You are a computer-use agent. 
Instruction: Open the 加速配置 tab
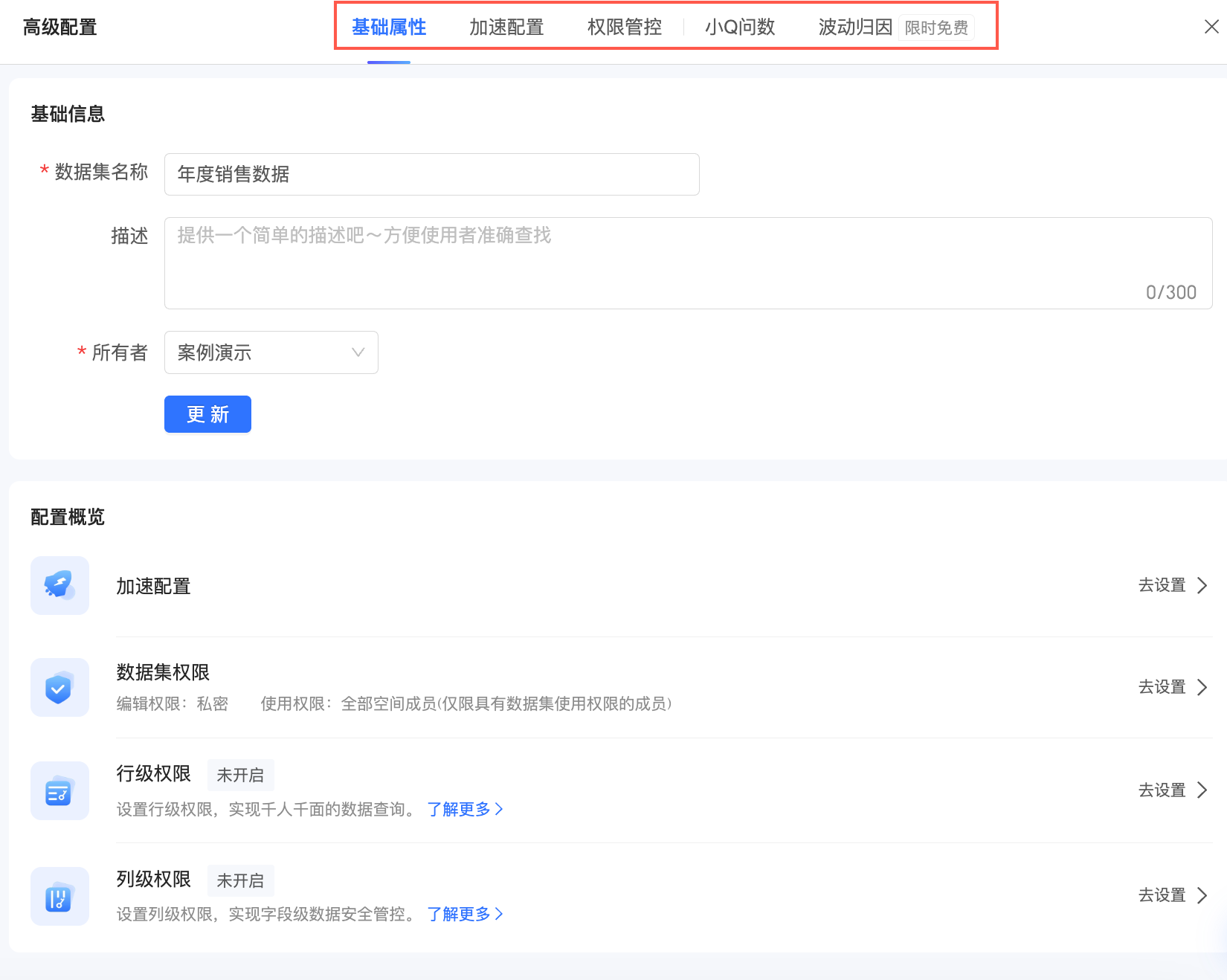[506, 28]
